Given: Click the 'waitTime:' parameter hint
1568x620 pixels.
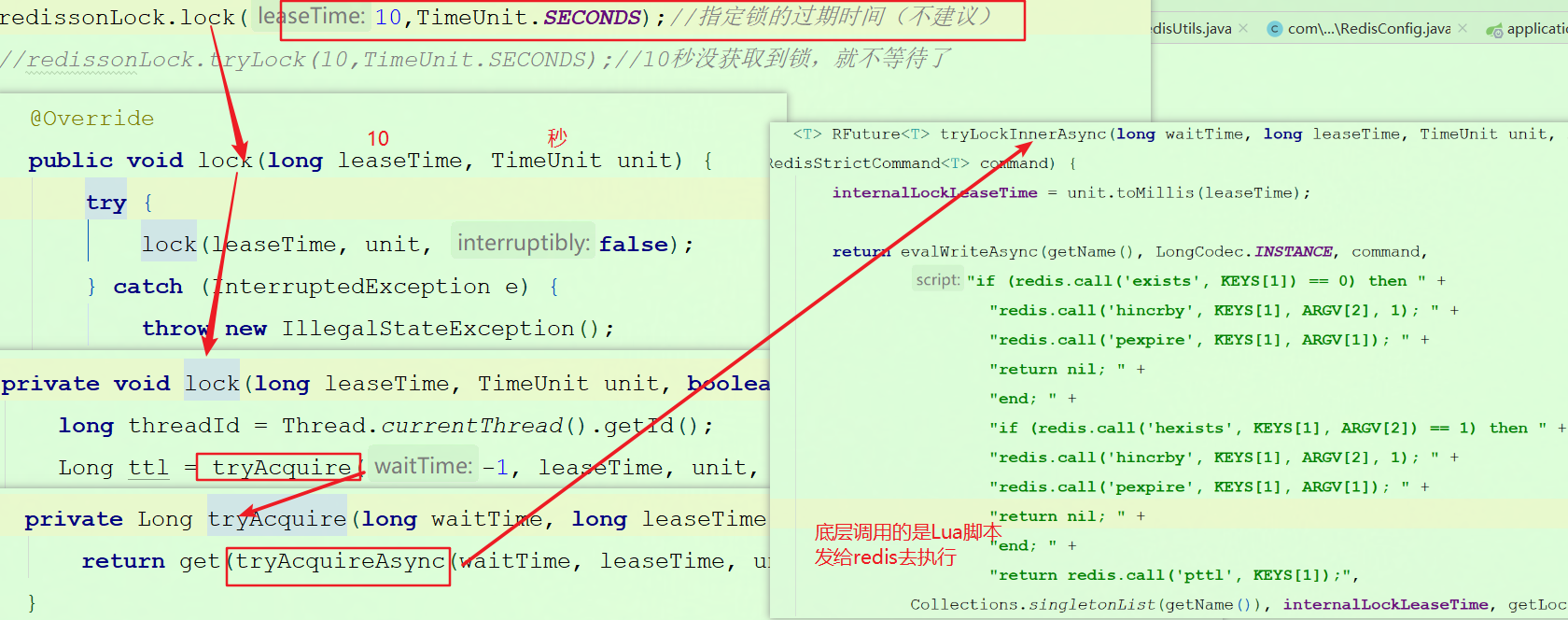Looking at the screenshot, I should pyautogui.click(x=424, y=466).
